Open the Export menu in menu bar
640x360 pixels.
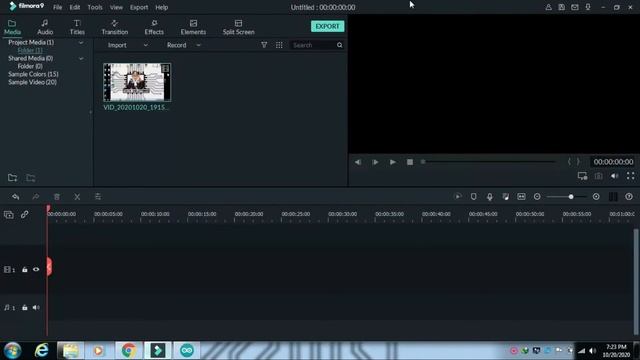point(139,7)
